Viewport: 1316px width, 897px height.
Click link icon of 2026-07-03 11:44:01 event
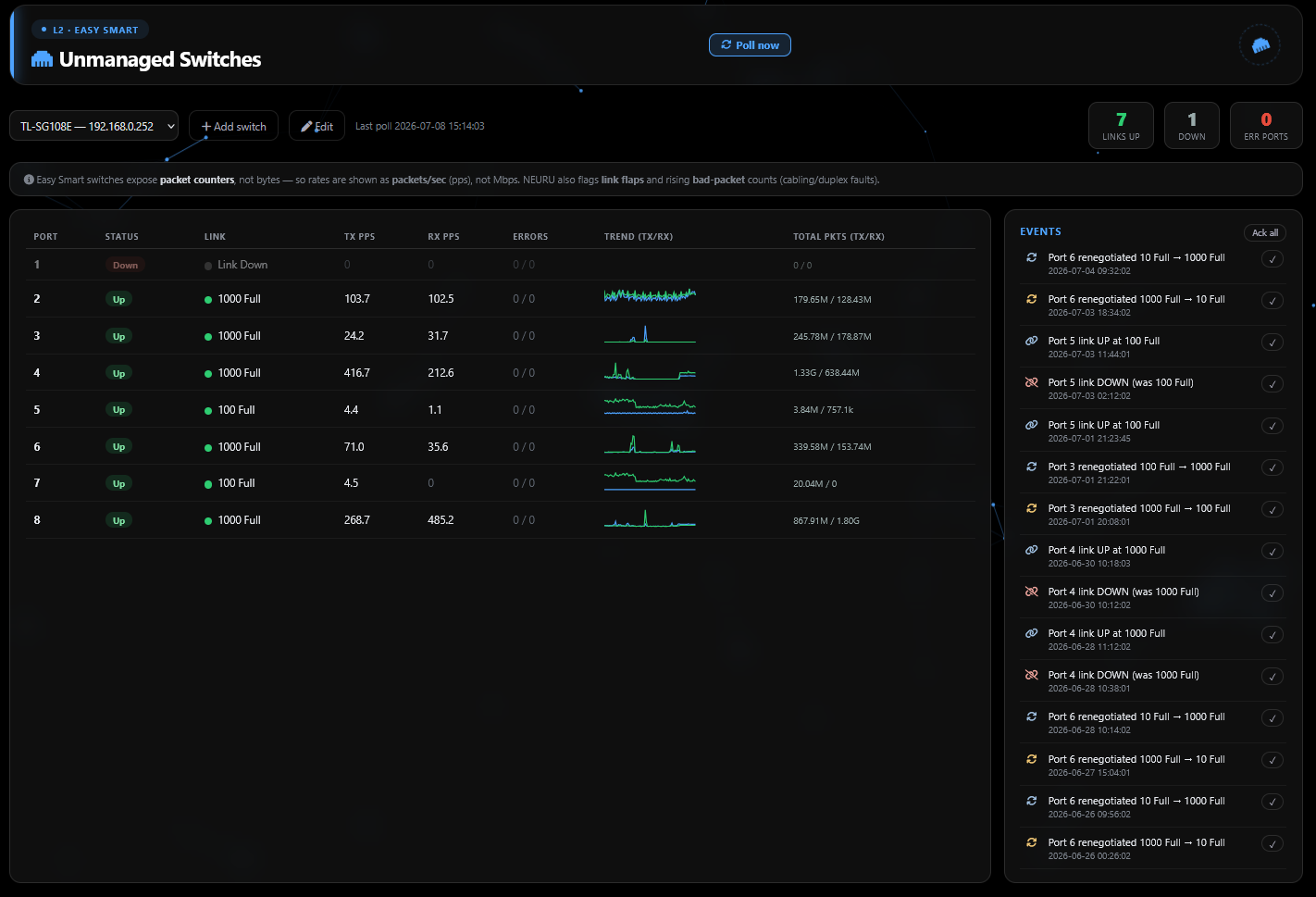point(1031,341)
